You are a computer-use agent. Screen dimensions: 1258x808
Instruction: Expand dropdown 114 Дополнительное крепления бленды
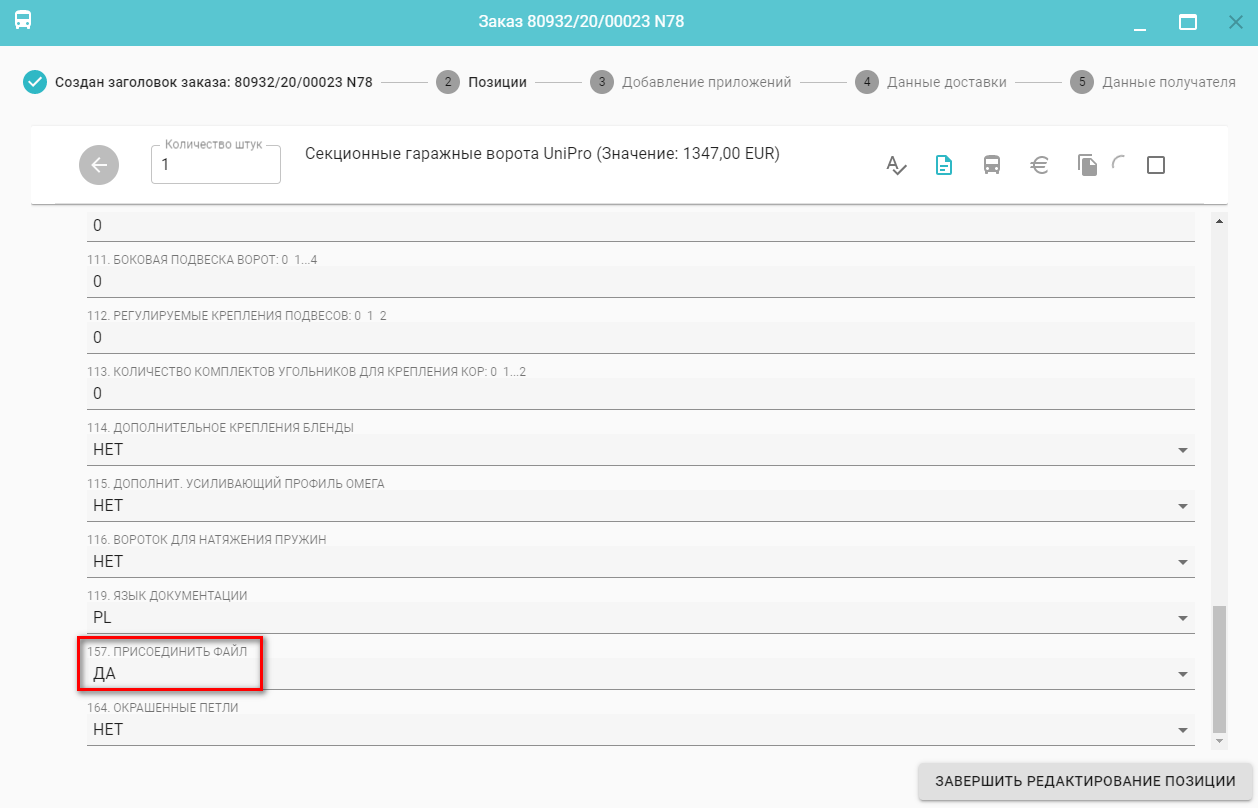point(640,450)
